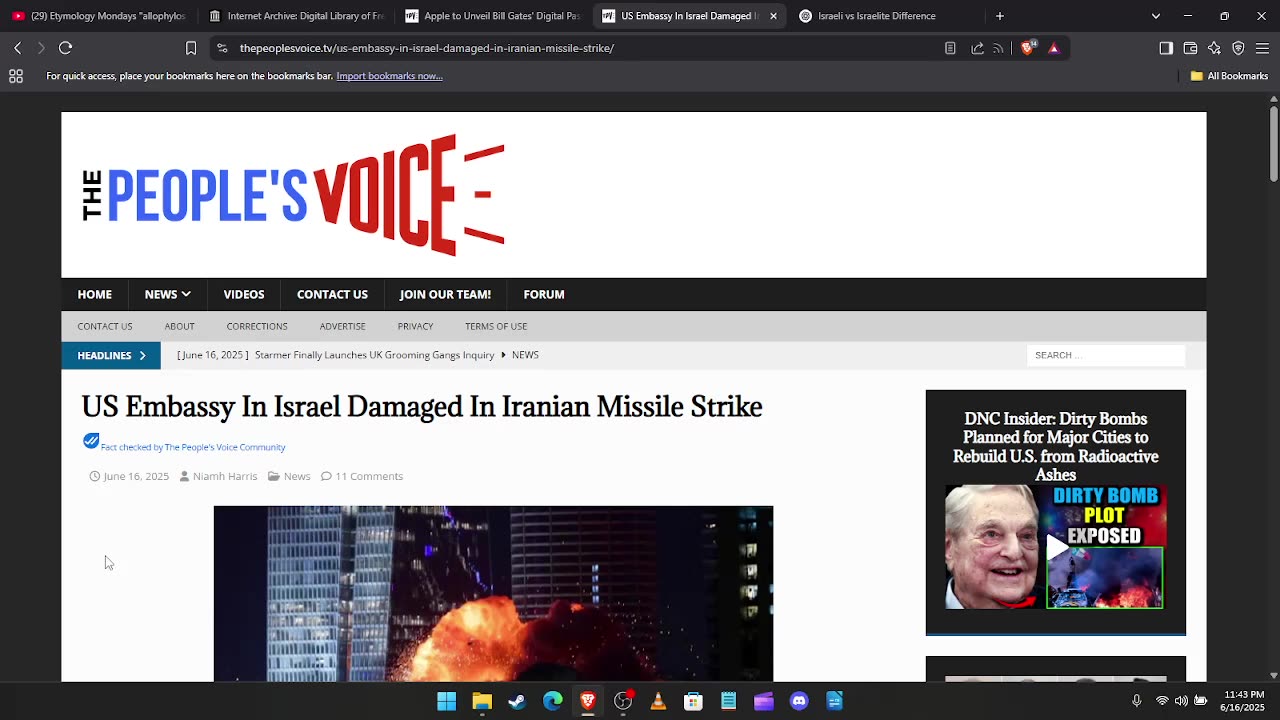Image resolution: width=1280 pixels, height=720 pixels.
Task: Open Brave Shields lion icon
Action: (x=1027, y=48)
